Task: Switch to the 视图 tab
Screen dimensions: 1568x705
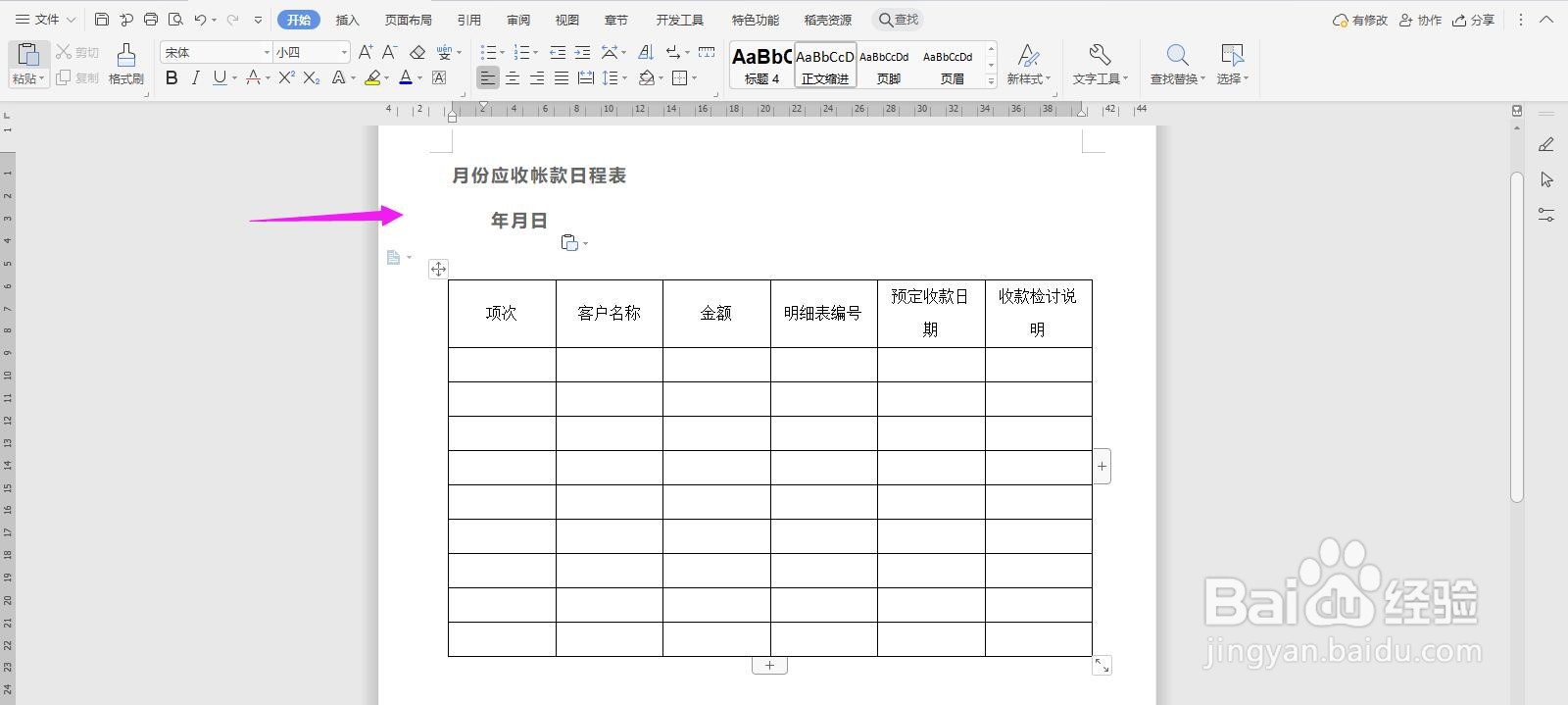Action: [x=566, y=20]
